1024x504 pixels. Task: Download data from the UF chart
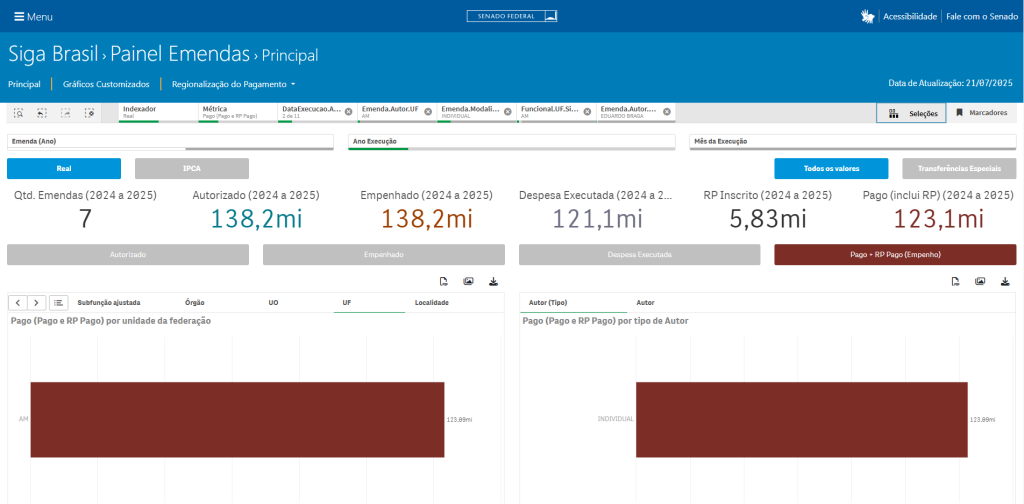pyautogui.click(x=493, y=282)
